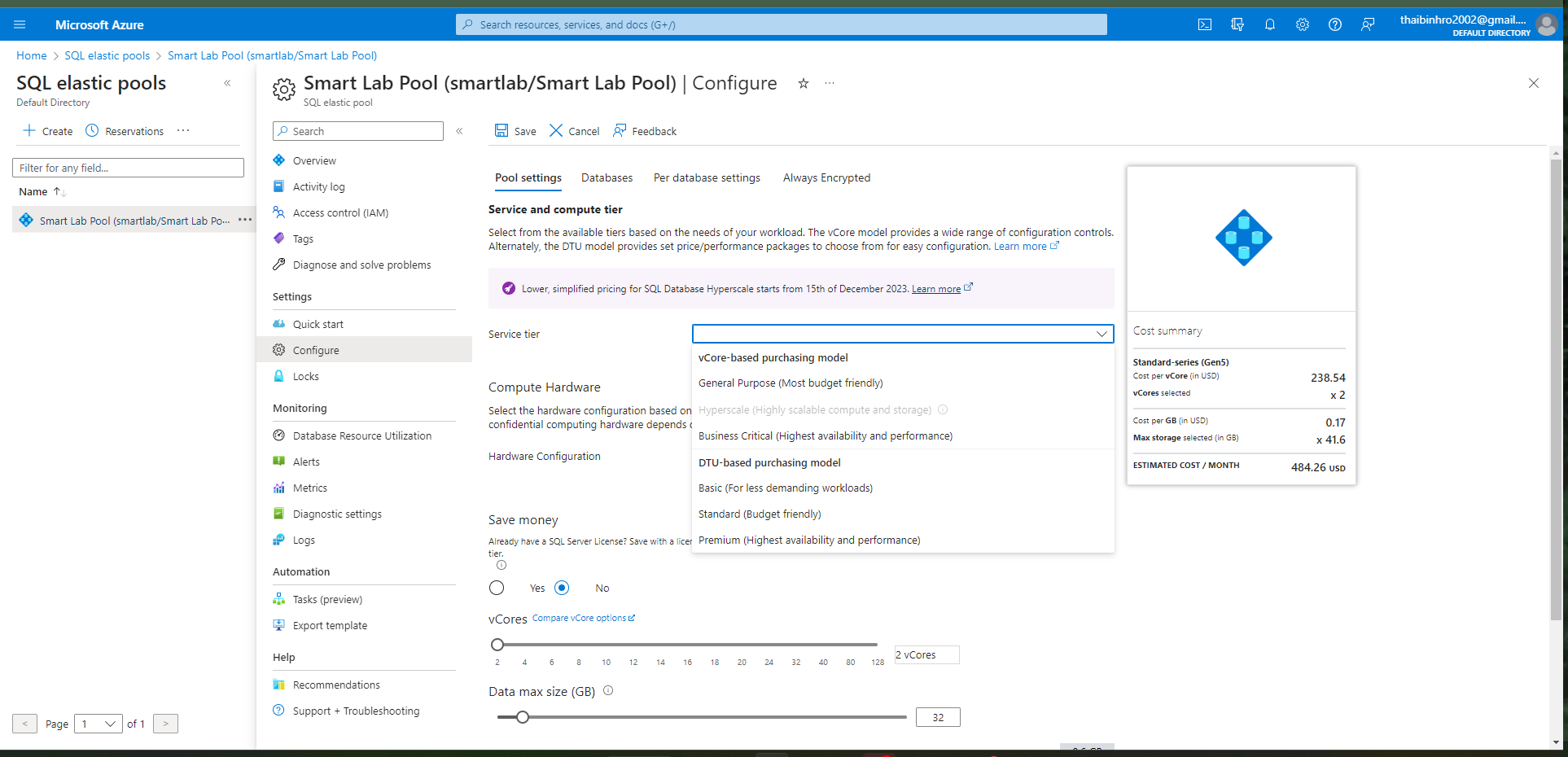Open Cloud Shell from the top bar

click(1205, 24)
